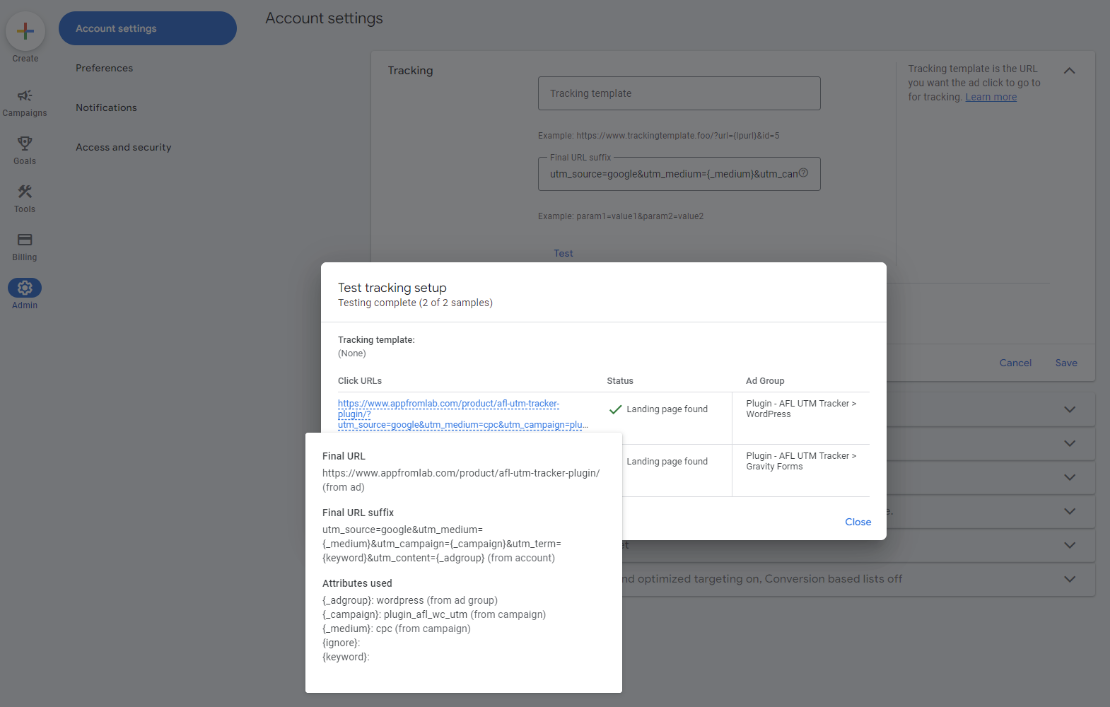Click 'Landing page found' in WordPress row

click(x=667, y=409)
